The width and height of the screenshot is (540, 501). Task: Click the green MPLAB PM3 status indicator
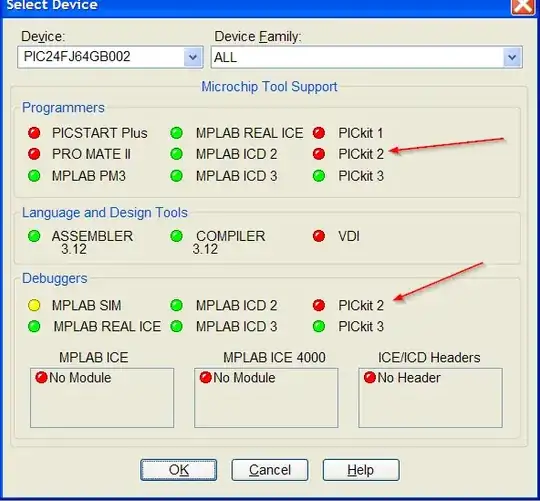coord(34,176)
